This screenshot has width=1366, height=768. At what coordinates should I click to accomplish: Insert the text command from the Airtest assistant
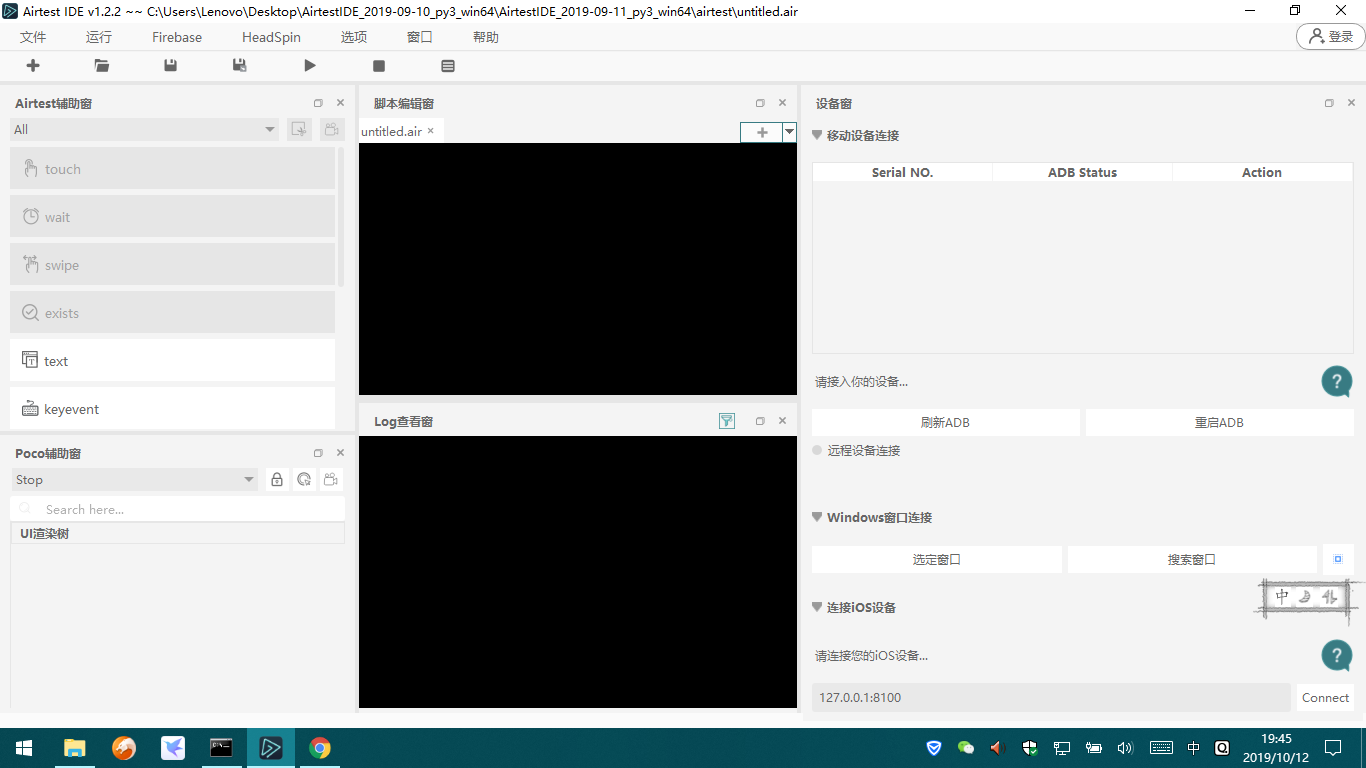click(172, 360)
